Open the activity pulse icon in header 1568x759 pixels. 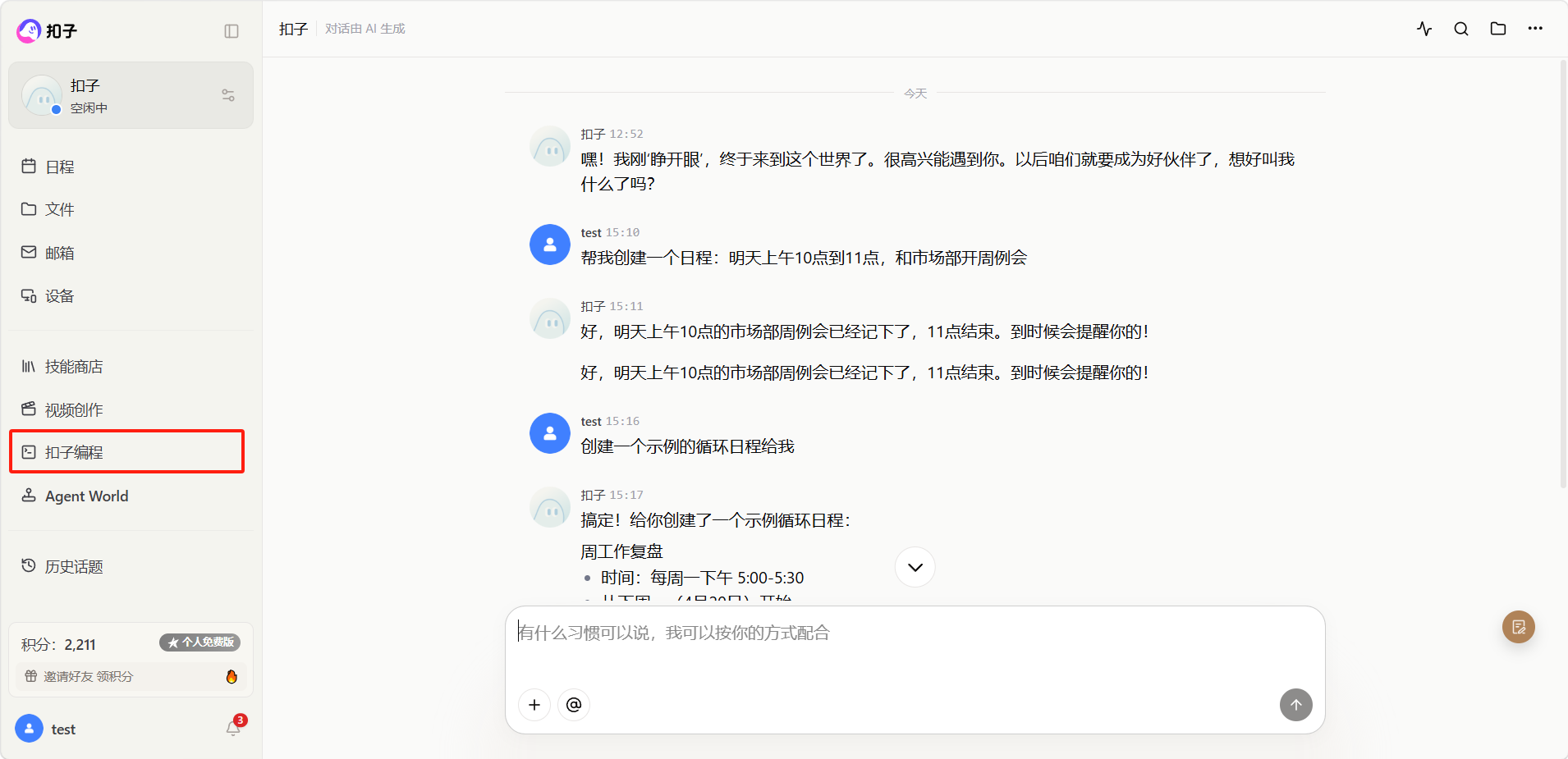pos(1424,29)
